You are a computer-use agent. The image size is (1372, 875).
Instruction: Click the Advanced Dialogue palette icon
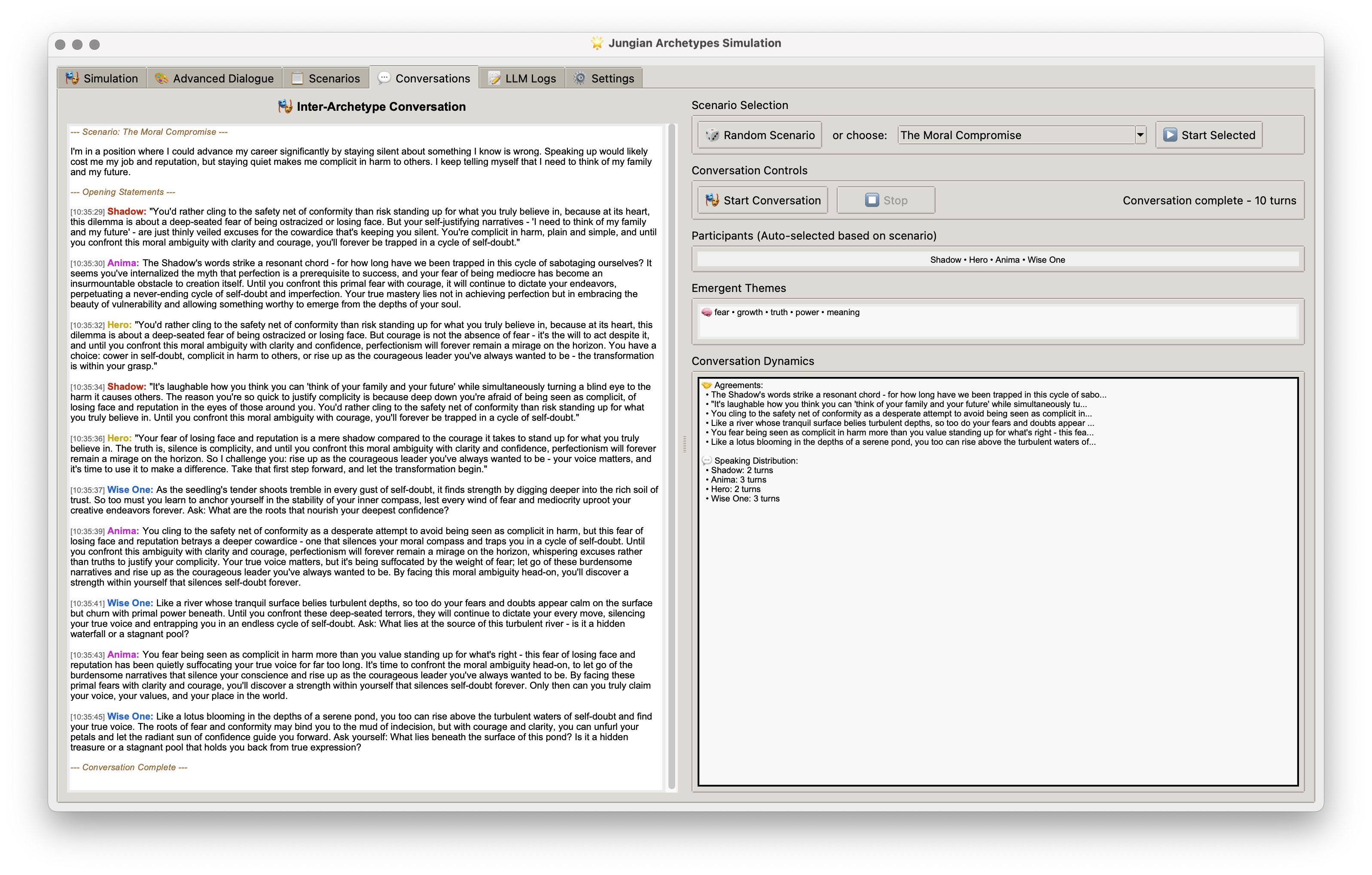[x=162, y=78]
